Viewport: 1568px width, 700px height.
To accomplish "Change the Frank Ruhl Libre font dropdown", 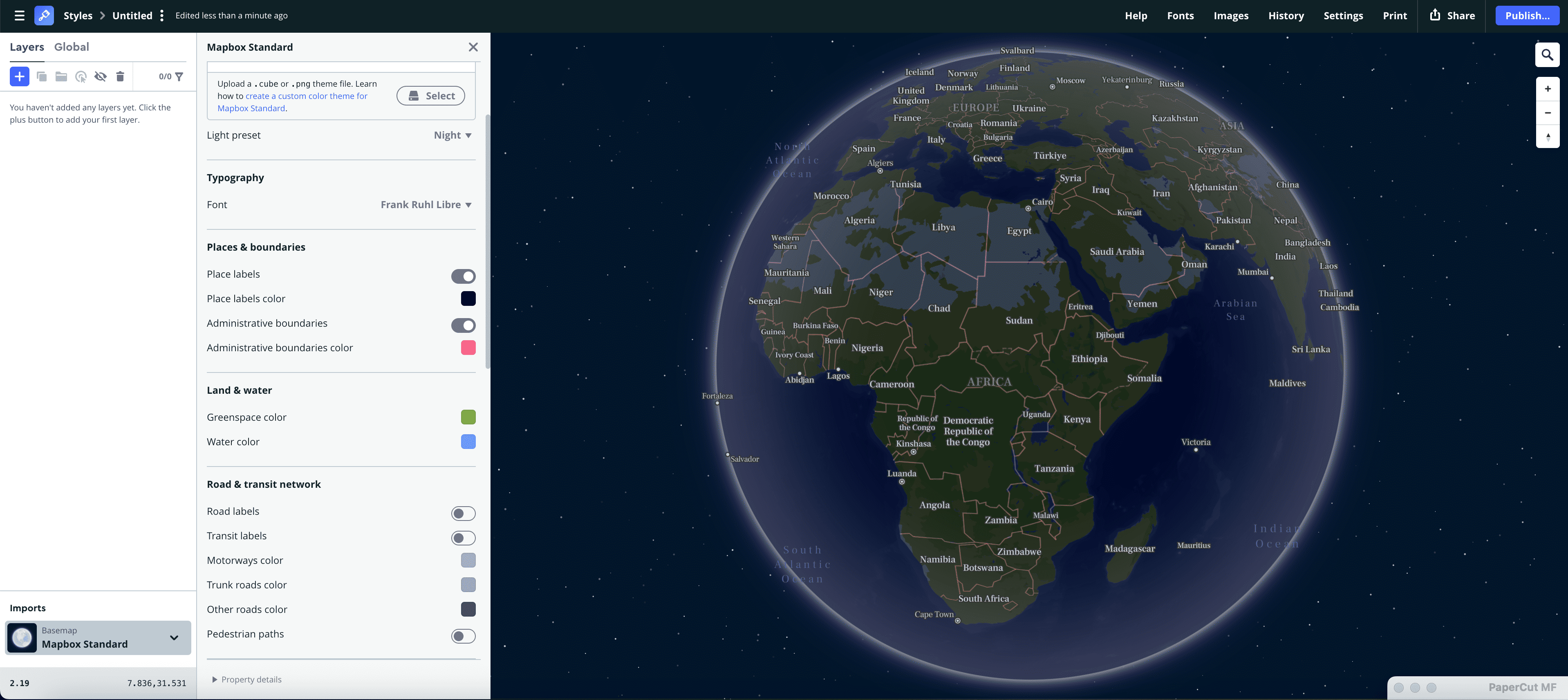I will point(426,204).
